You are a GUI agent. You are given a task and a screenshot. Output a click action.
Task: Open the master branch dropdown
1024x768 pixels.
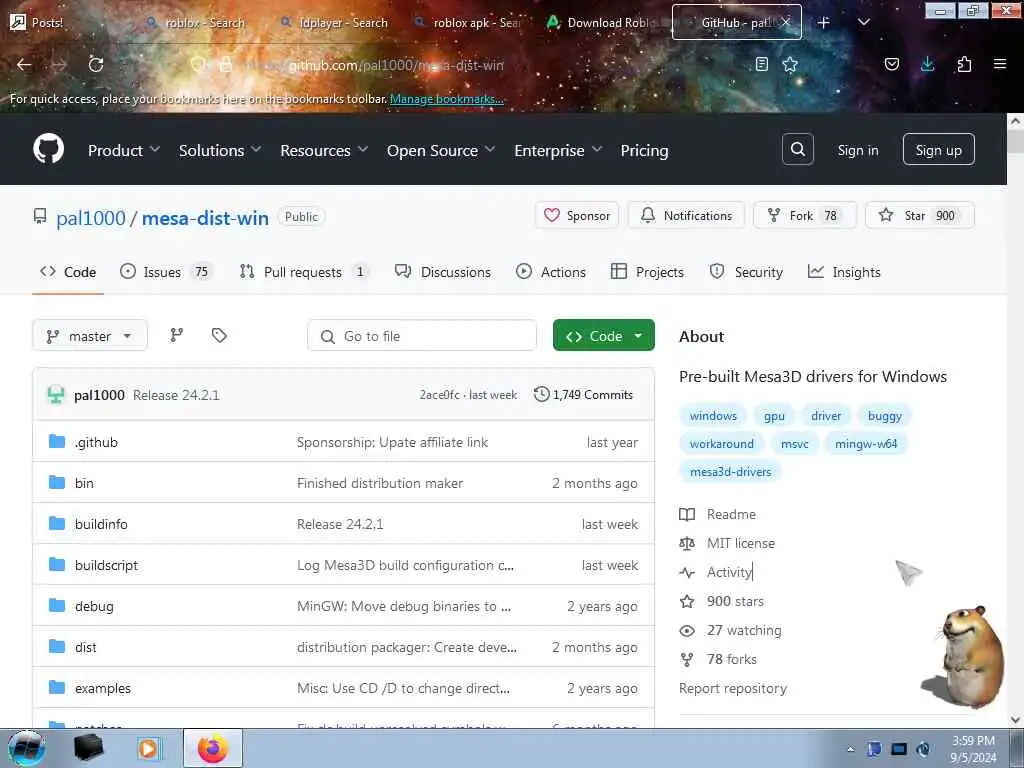tap(90, 336)
